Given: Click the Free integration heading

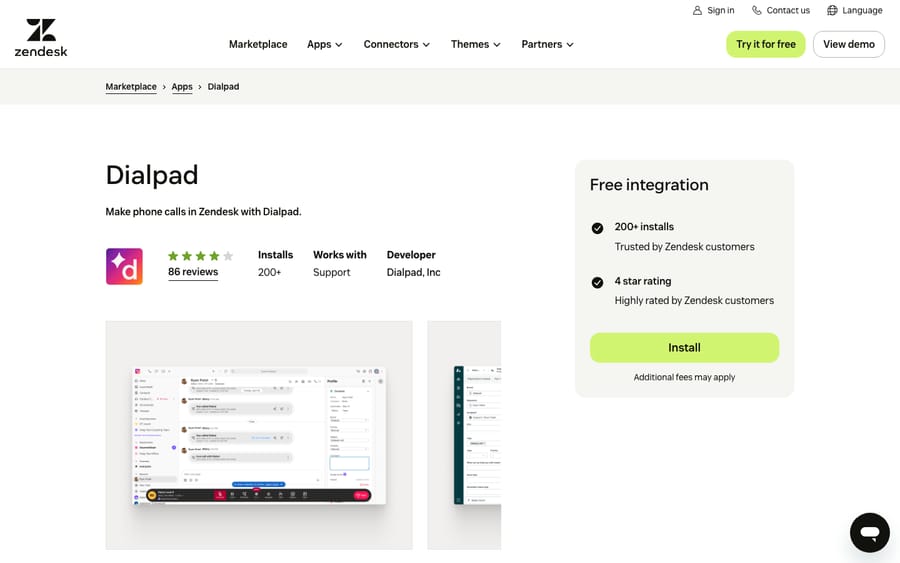Looking at the screenshot, I should (x=649, y=185).
